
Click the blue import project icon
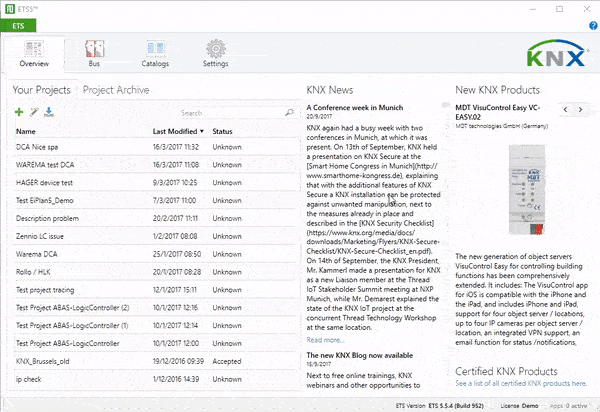[49, 112]
